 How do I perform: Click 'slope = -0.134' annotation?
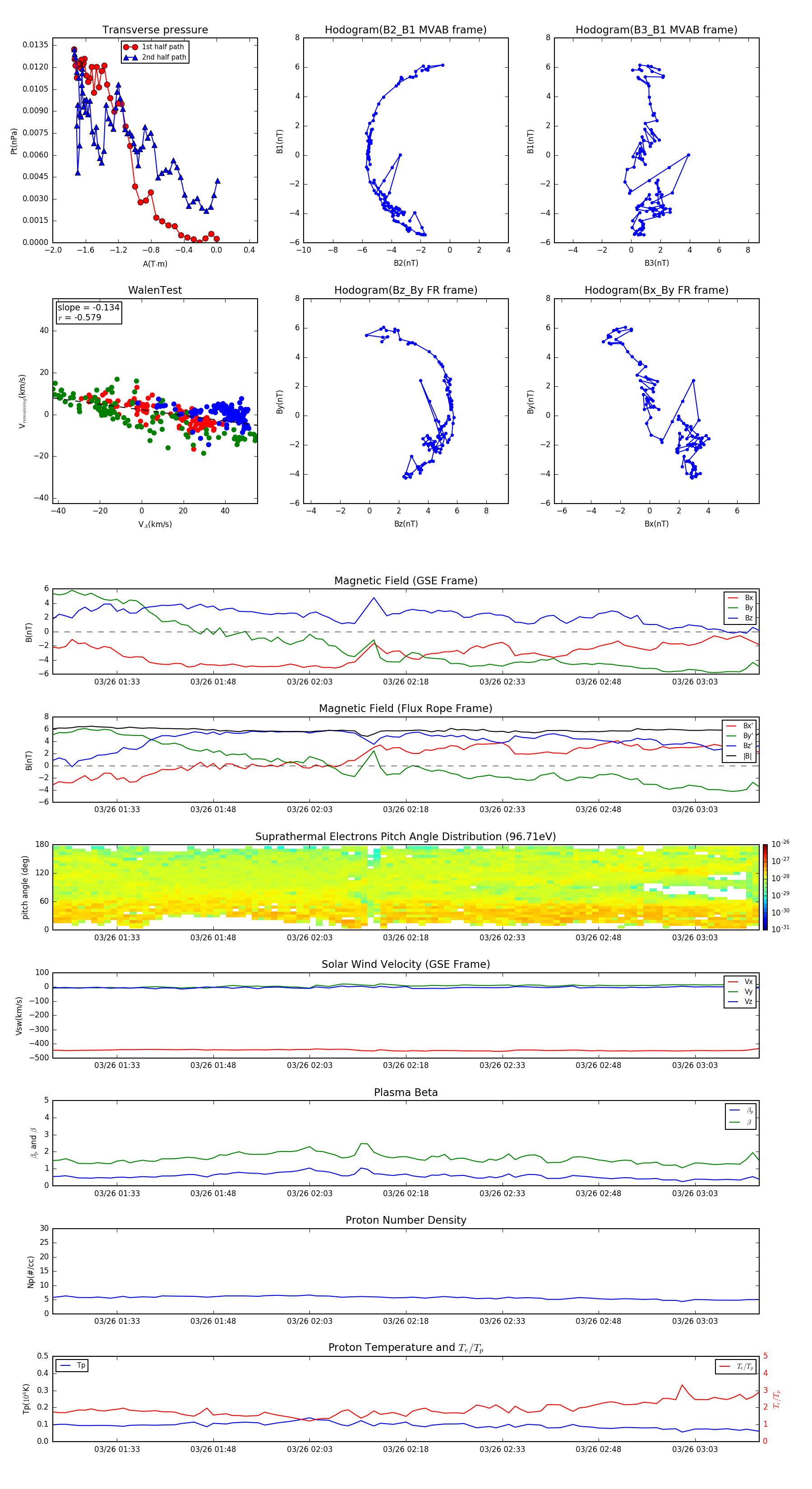tap(88, 308)
